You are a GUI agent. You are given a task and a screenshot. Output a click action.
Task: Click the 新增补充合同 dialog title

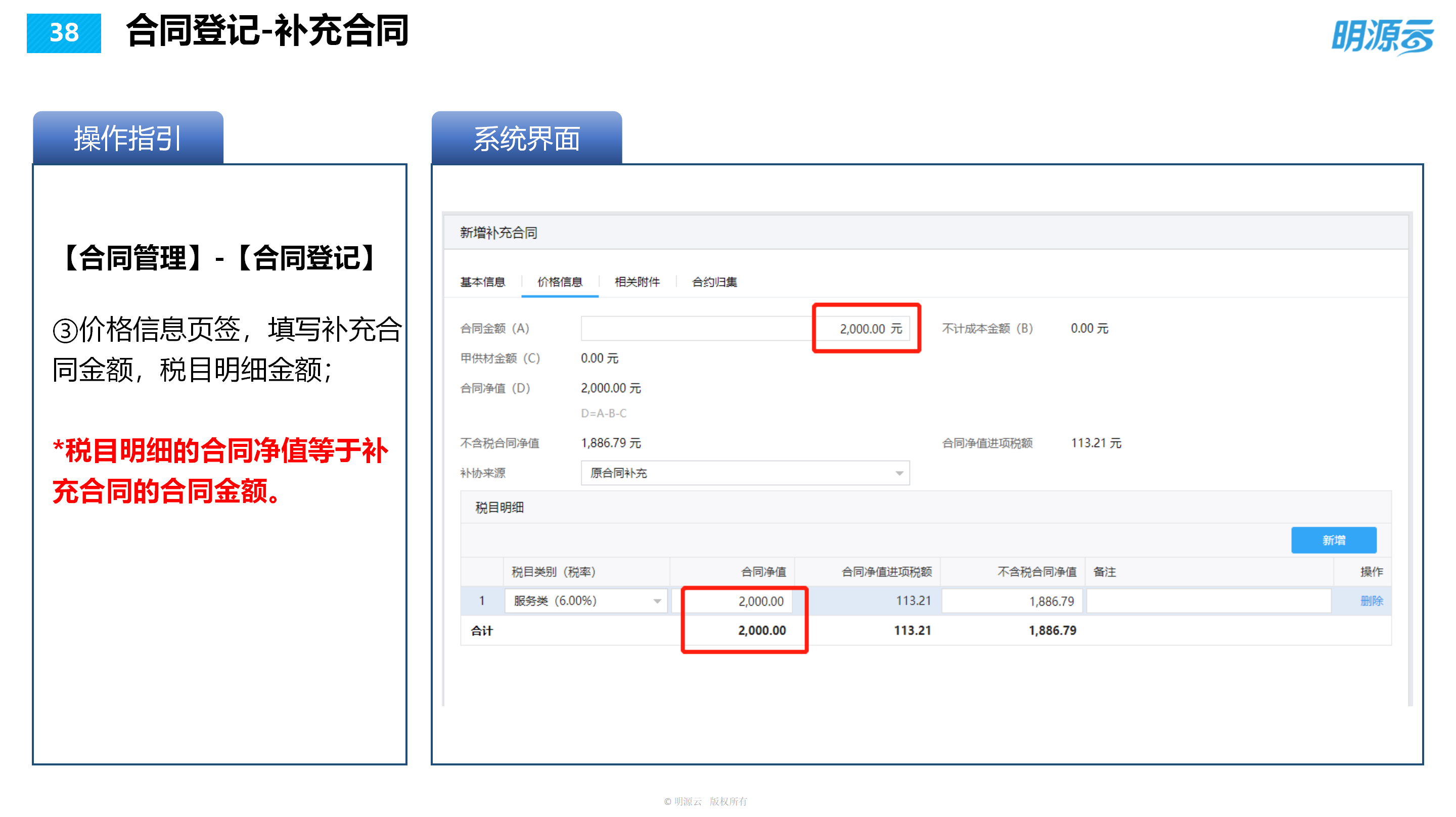499,232
